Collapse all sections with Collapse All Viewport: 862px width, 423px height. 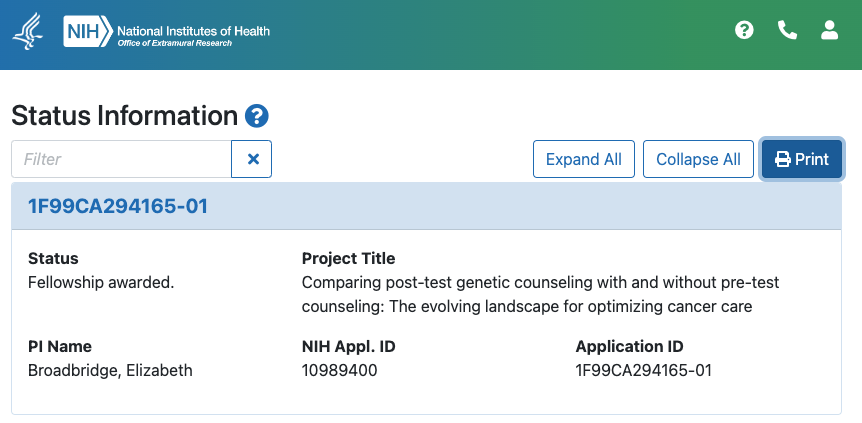(698, 159)
